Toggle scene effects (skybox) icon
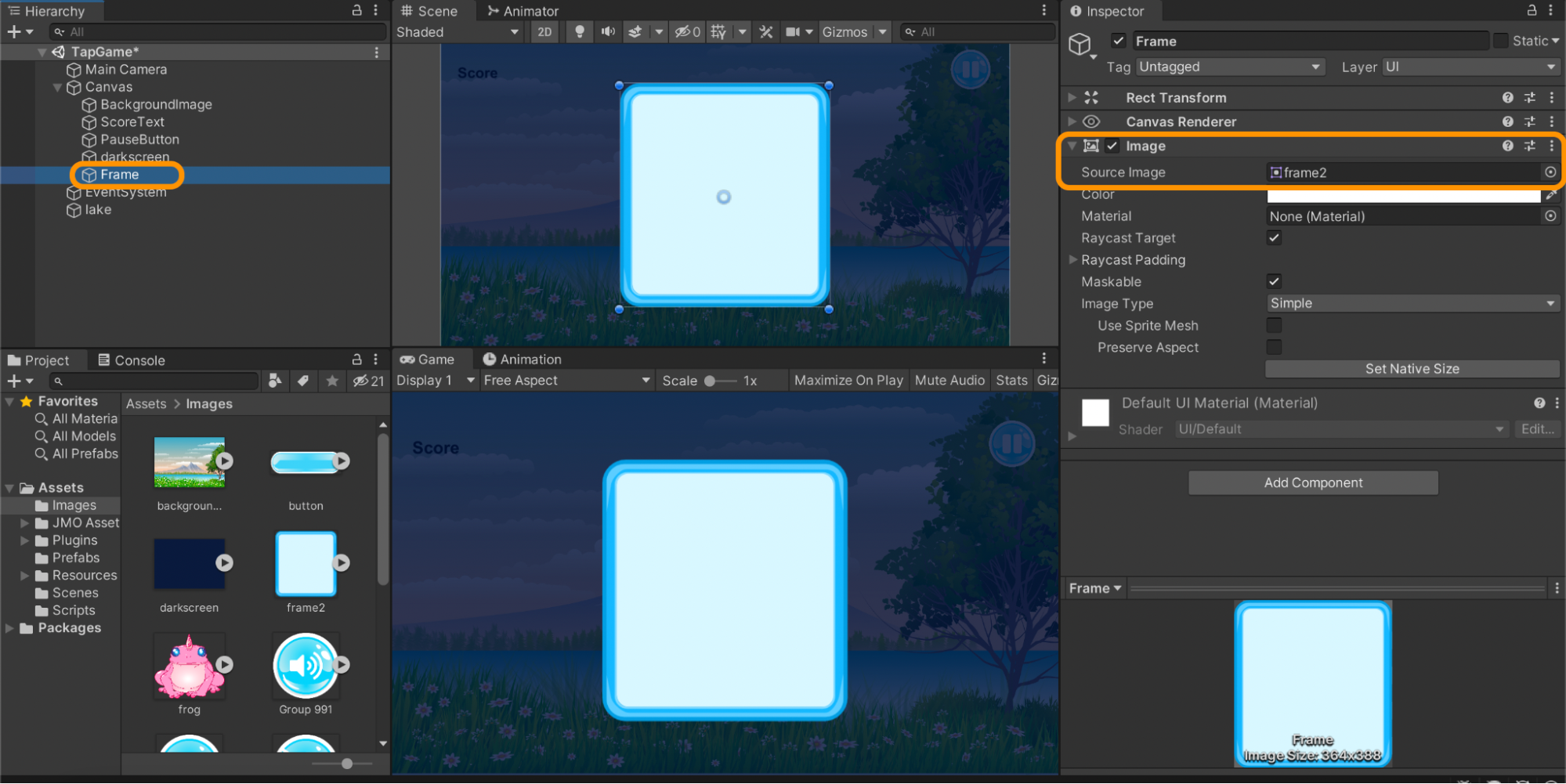1566x784 pixels. point(635,31)
